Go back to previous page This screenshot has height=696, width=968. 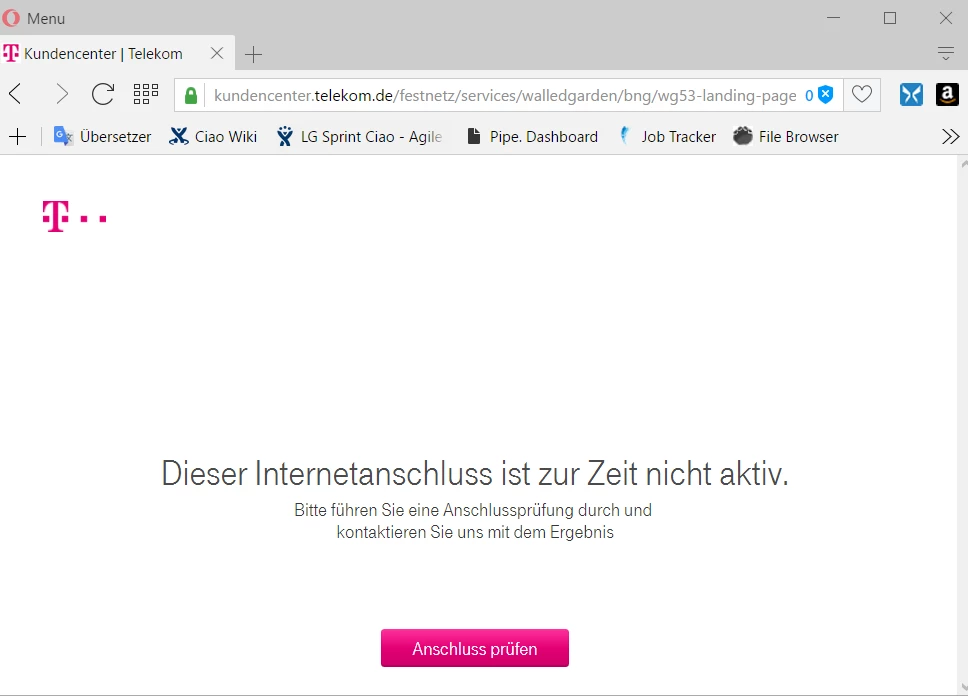pyautogui.click(x=16, y=94)
